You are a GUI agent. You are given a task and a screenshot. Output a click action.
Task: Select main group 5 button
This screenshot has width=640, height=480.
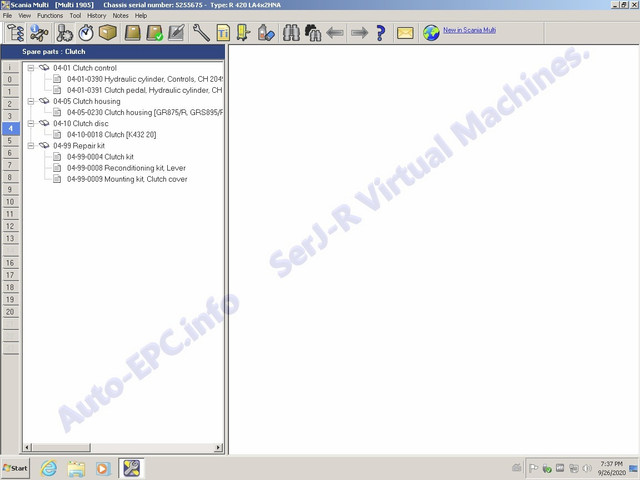tap(10, 141)
